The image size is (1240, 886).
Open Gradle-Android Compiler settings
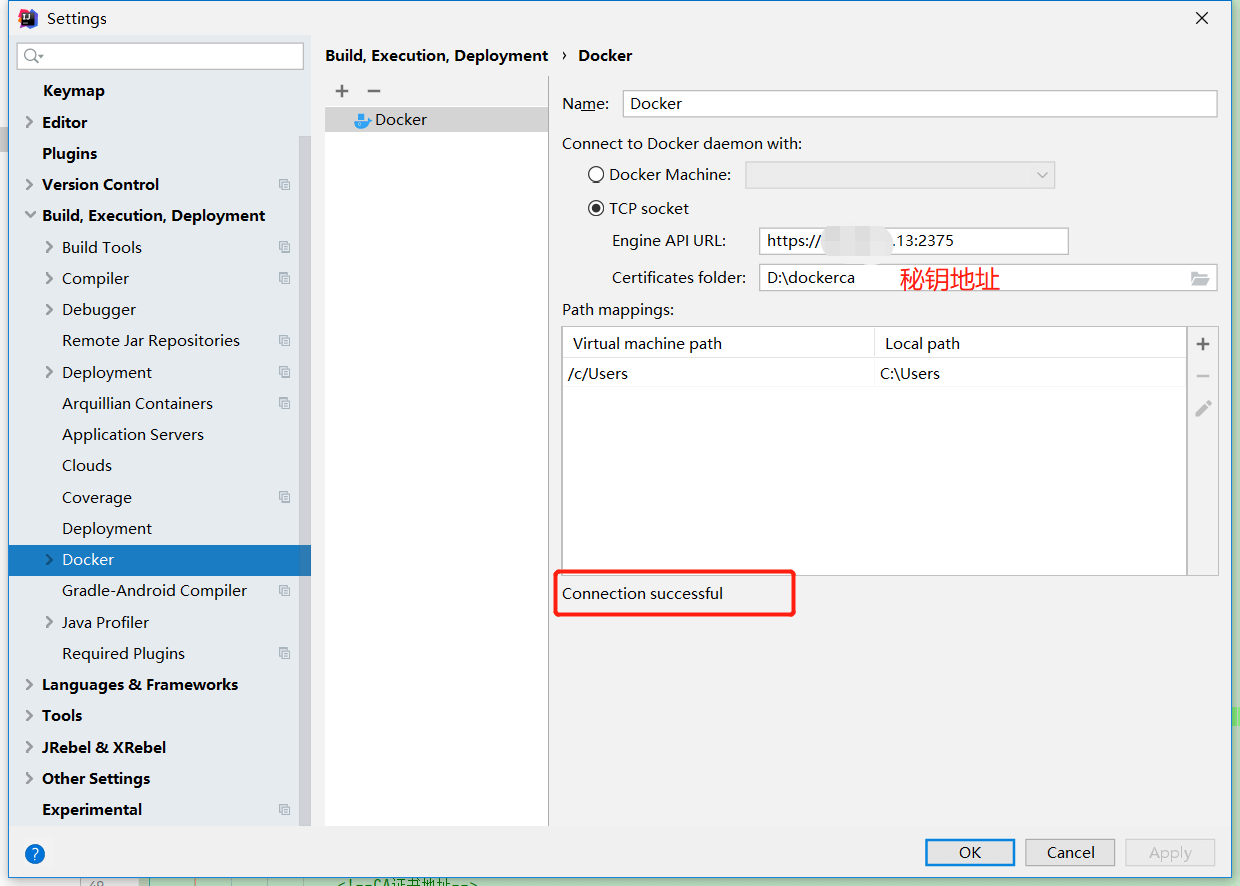coord(154,591)
